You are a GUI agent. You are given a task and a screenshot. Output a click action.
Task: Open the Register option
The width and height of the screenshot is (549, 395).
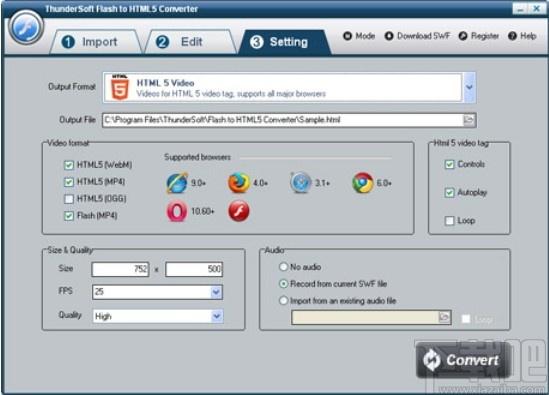pos(479,36)
